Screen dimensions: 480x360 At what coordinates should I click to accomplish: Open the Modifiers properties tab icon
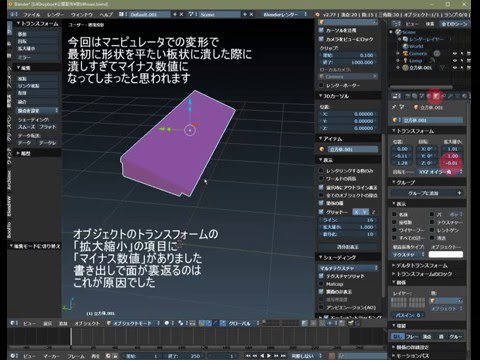(x=450, y=96)
